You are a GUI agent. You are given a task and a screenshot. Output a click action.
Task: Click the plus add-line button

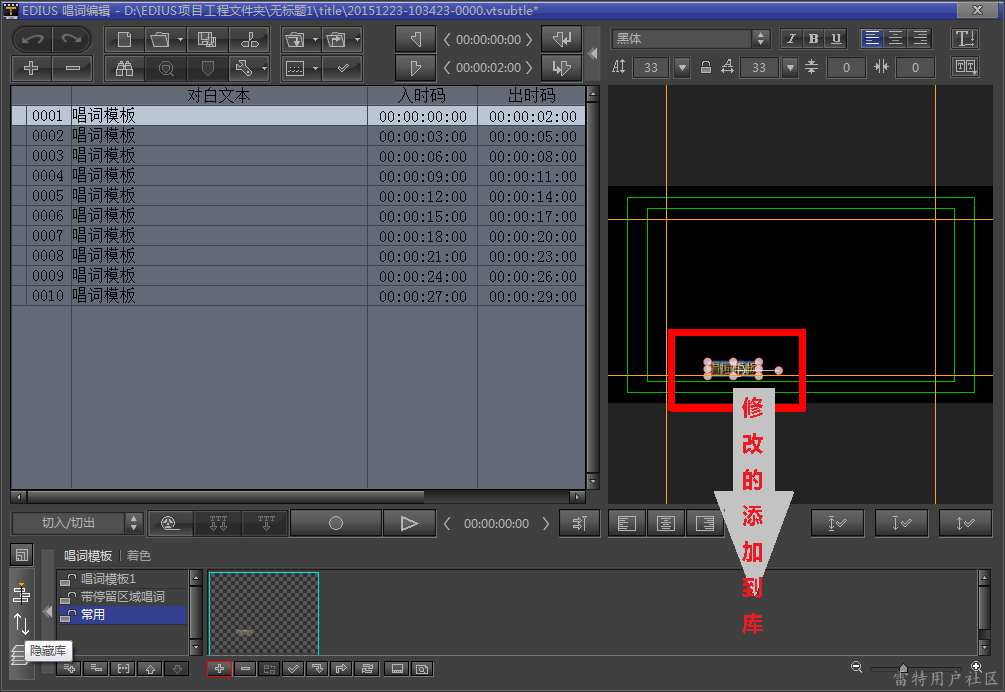(32, 68)
